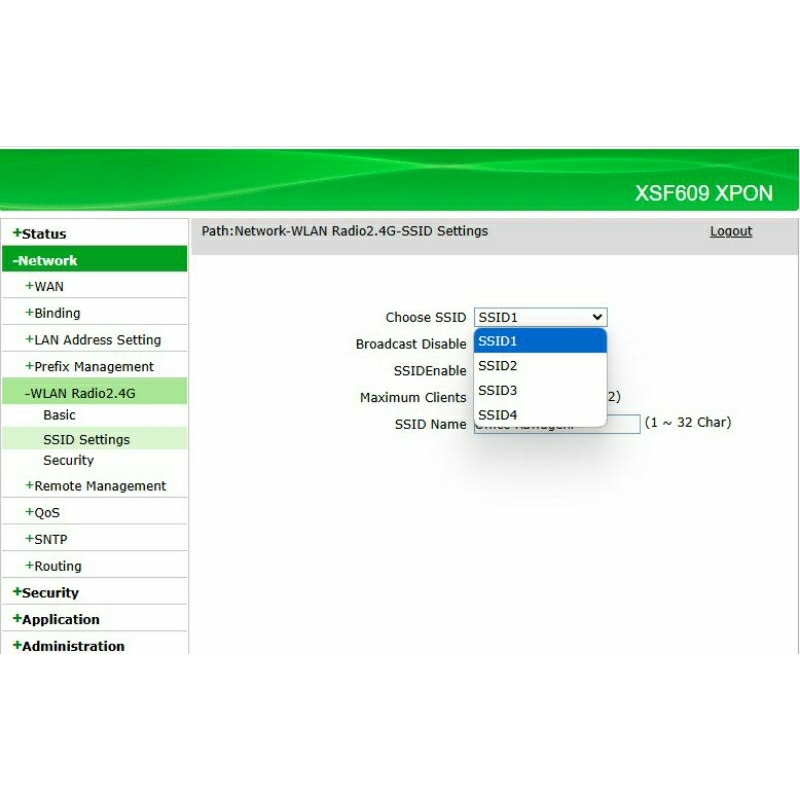Click the Logout link
The image size is (800, 800).
click(730, 231)
